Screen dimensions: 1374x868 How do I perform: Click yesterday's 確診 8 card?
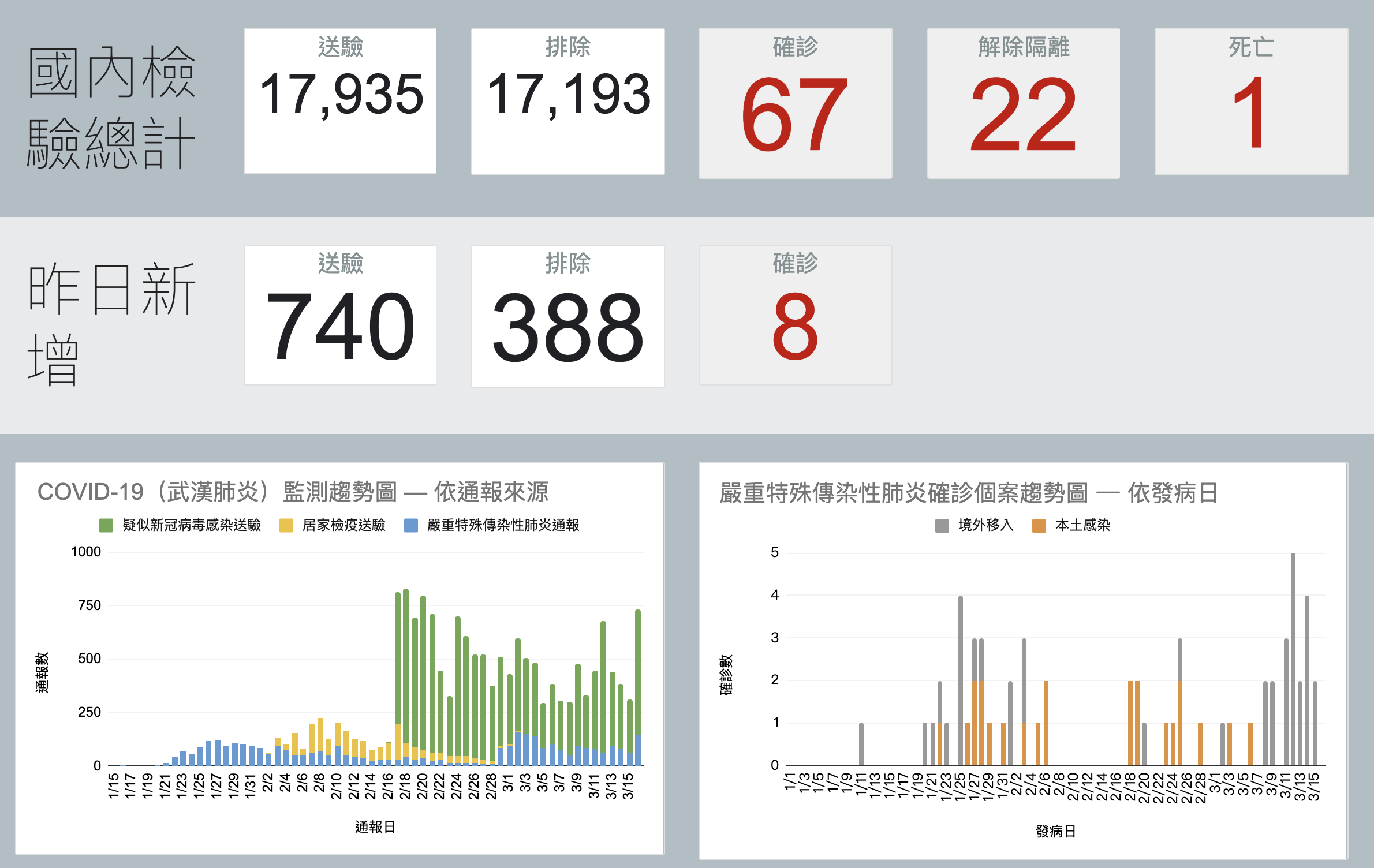point(795,315)
